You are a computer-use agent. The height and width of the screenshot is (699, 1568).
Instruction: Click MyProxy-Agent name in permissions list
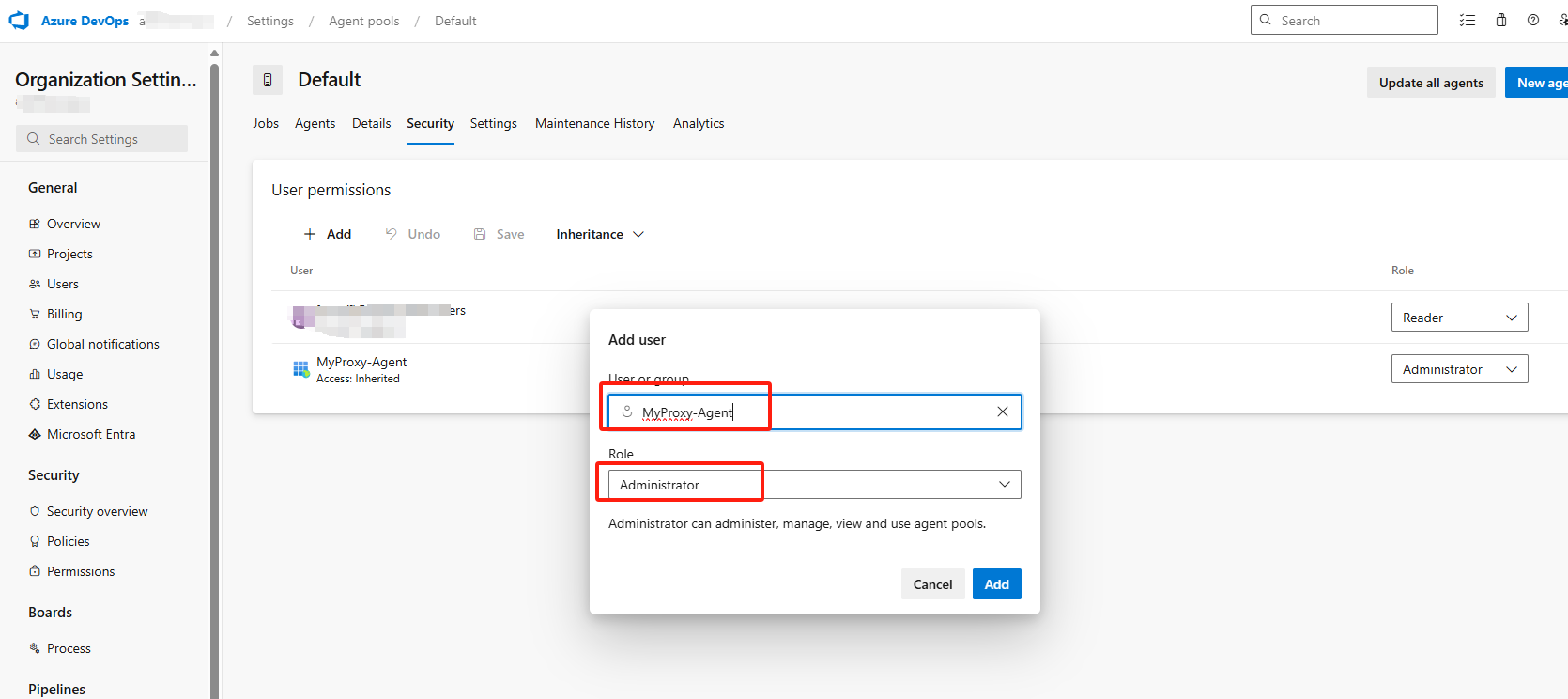pyautogui.click(x=361, y=362)
